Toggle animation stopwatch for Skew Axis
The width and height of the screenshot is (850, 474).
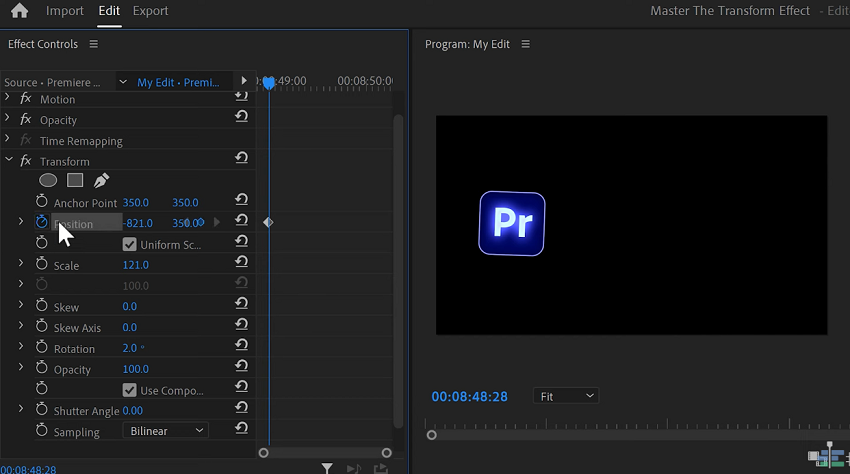(42, 326)
